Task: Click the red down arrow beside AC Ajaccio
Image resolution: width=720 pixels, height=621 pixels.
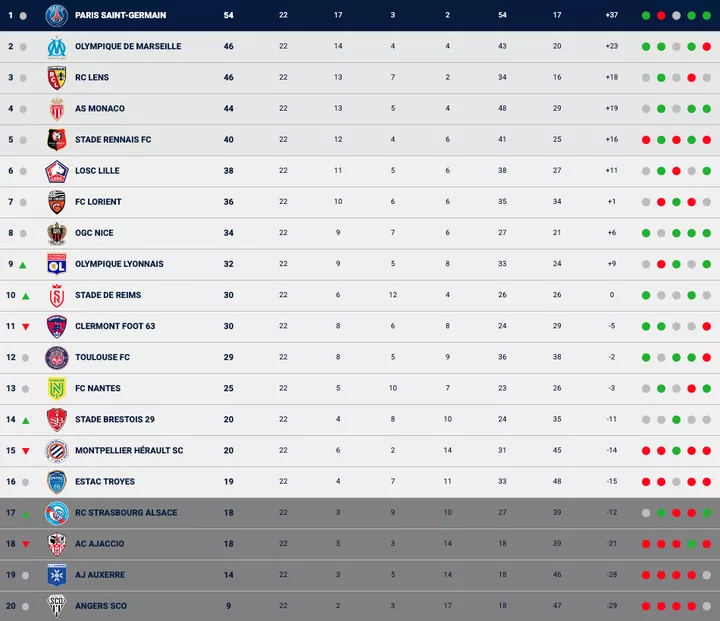Action: 25,545
